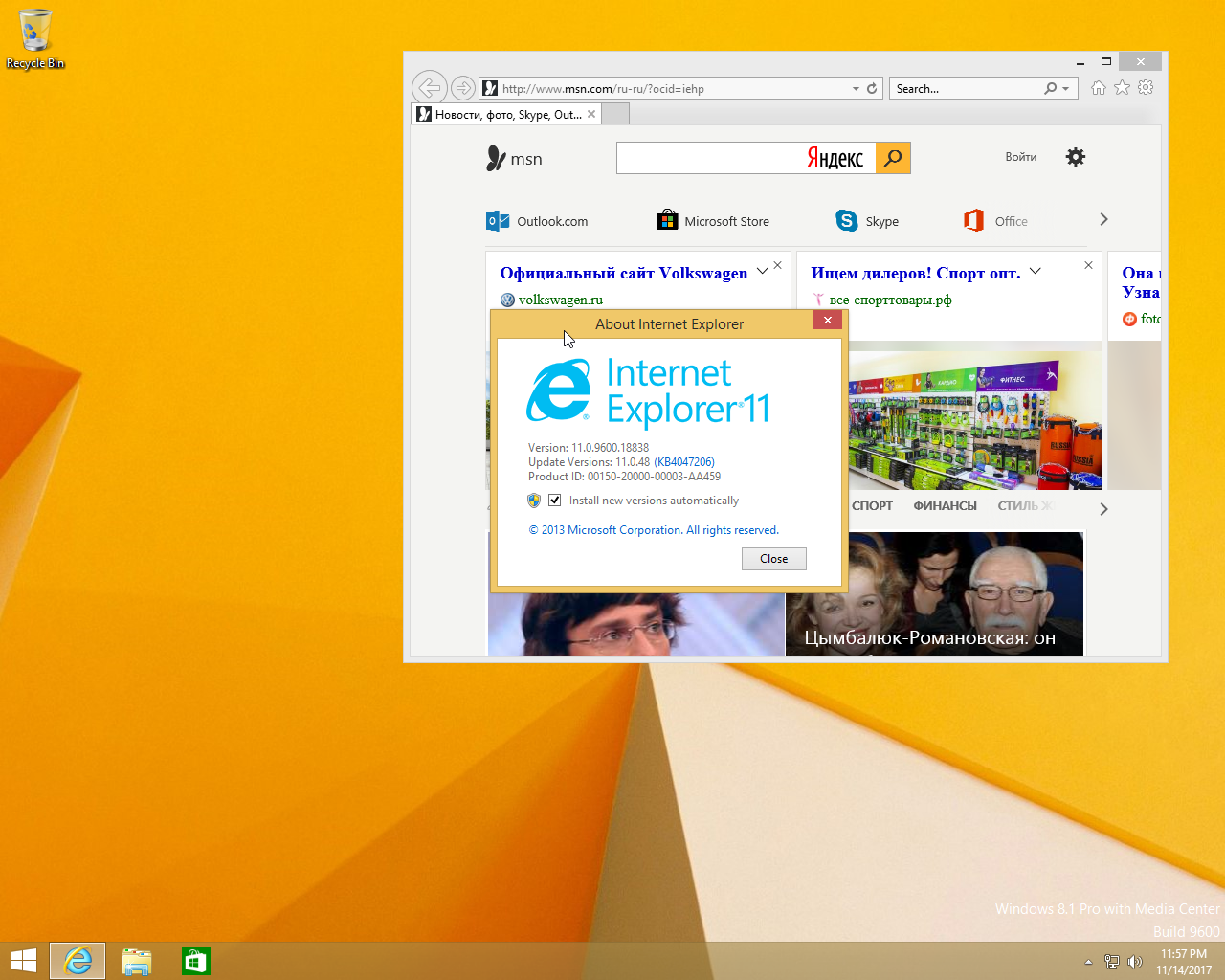Image resolution: width=1225 pixels, height=980 pixels.
Task: Click the Close button in About dialog
Action: [x=774, y=559]
